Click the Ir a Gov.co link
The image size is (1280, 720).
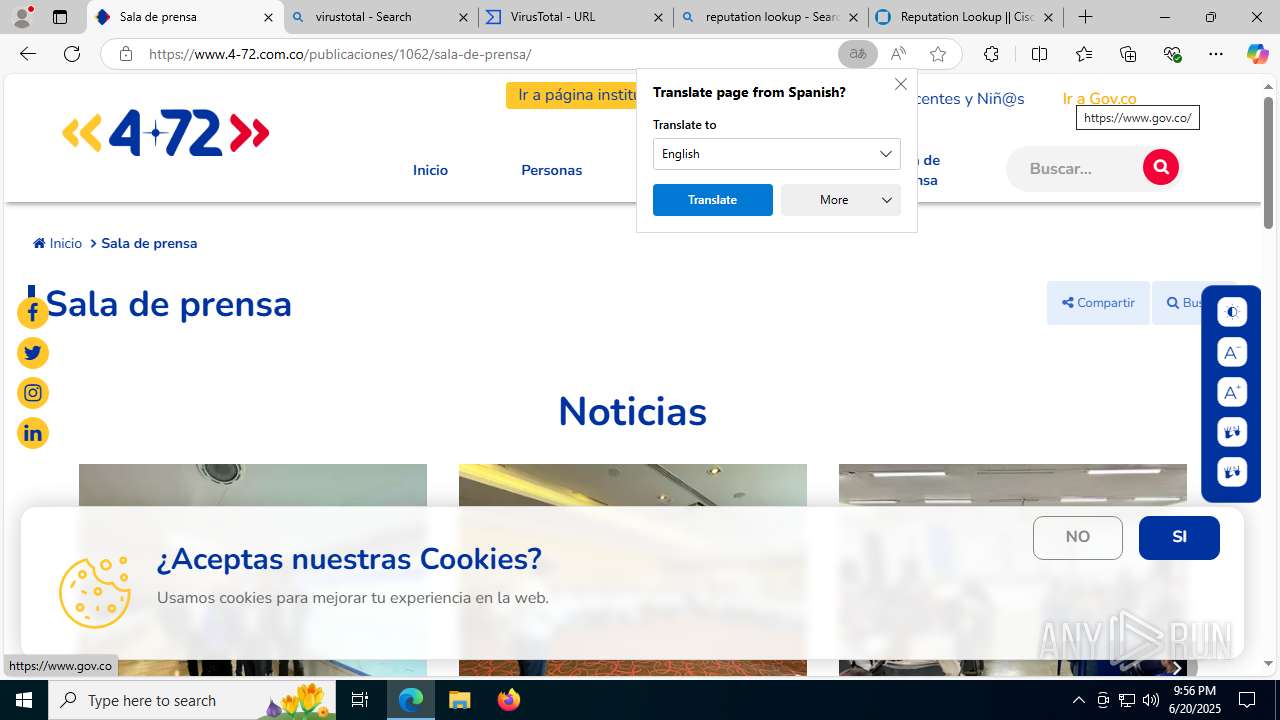tap(1099, 98)
